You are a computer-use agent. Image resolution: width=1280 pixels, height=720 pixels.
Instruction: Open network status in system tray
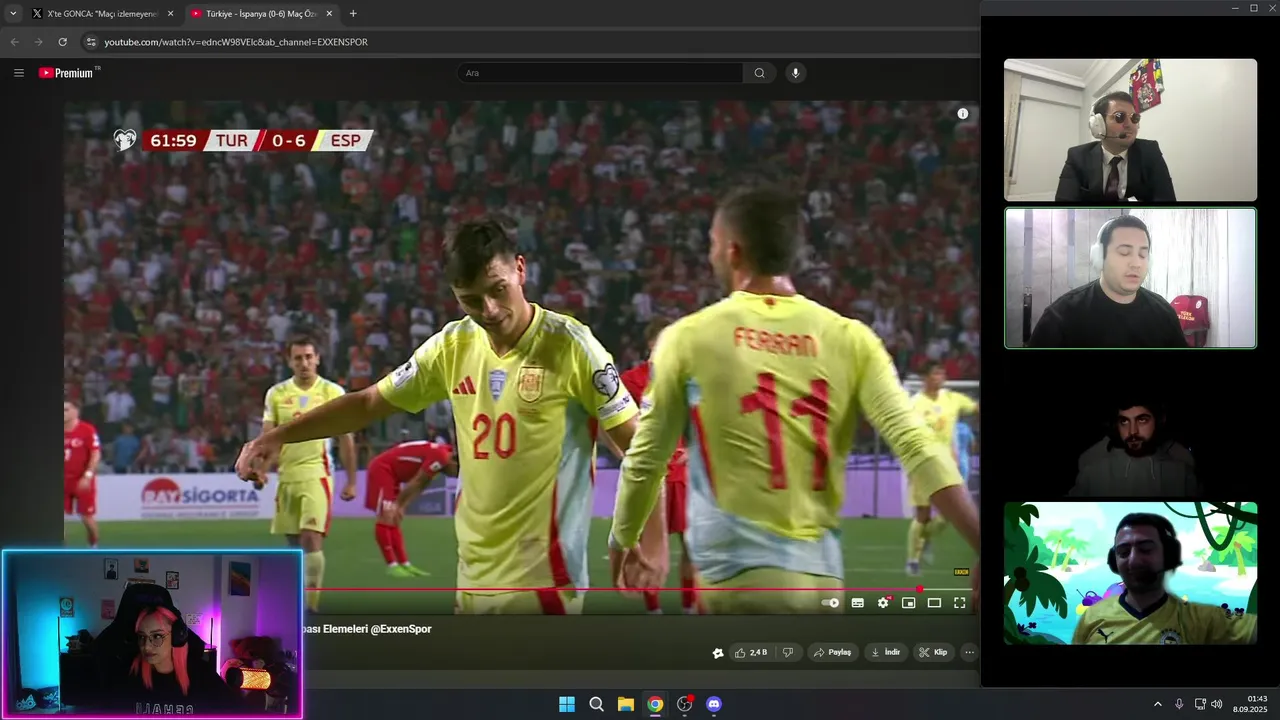pyautogui.click(x=1200, y=704)
